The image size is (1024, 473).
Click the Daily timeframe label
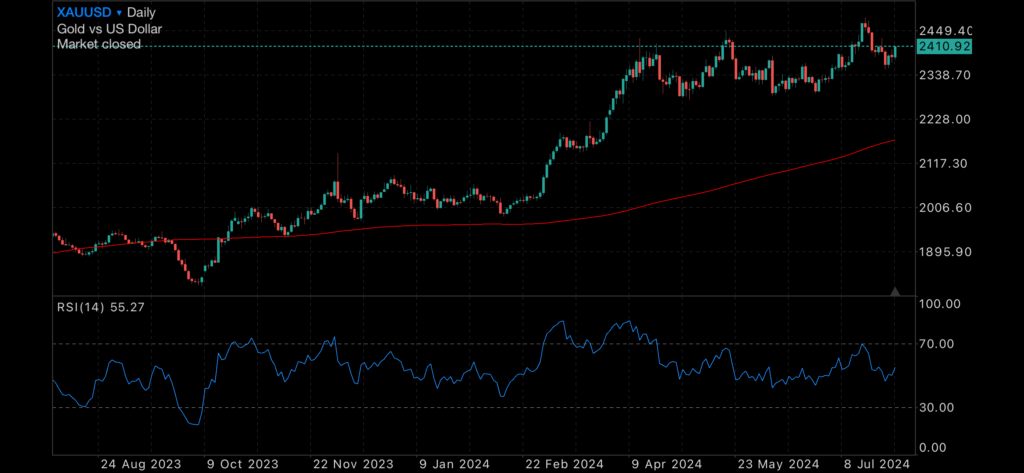(142, 12)
